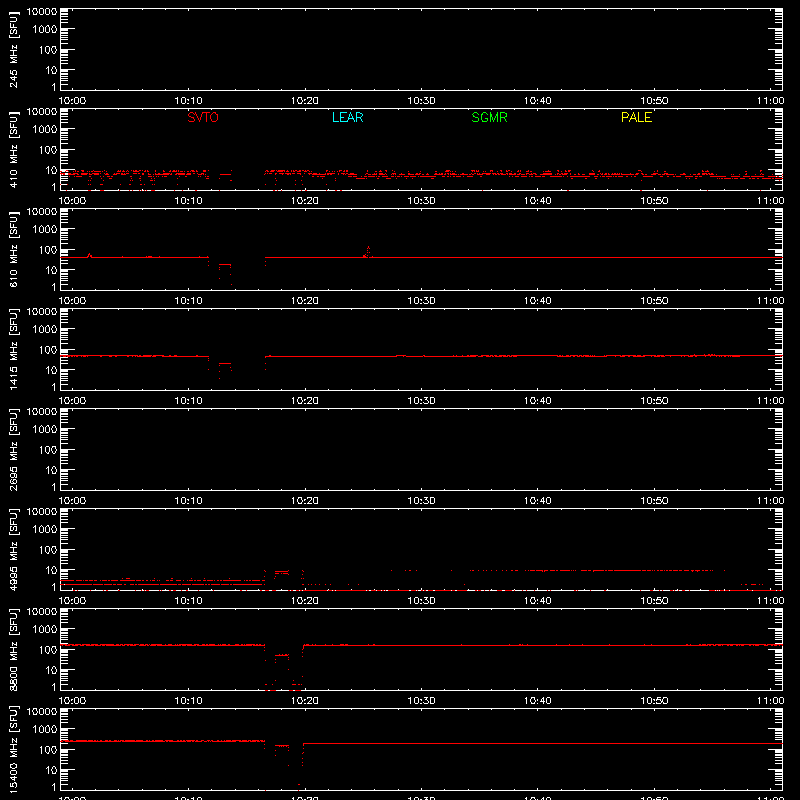The image size is (800, 800).
Task: Click the 10:20 tick label under 2695 MHz panel
Action: (x=305, y=501)
